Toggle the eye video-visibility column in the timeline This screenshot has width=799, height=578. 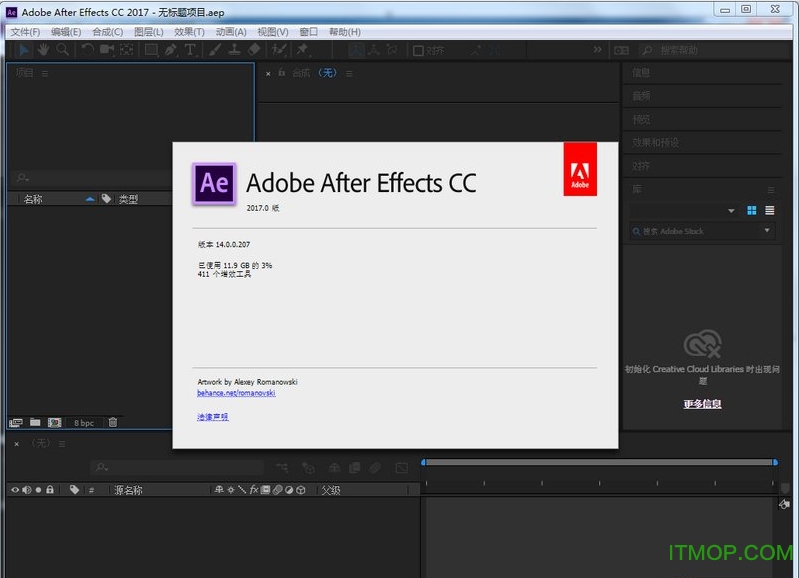(14, 490)
